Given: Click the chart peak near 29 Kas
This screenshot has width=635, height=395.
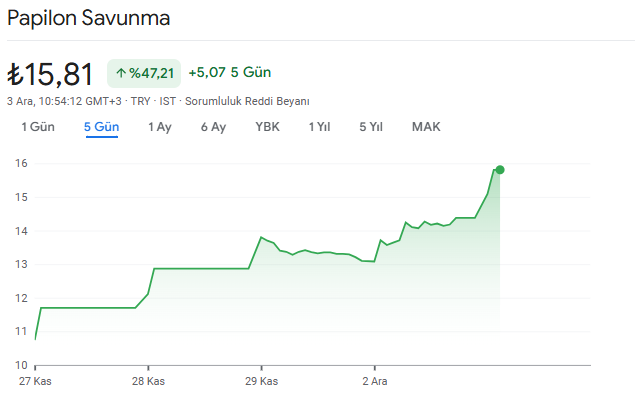Looking at the screenshot, I should coord(261,237).
